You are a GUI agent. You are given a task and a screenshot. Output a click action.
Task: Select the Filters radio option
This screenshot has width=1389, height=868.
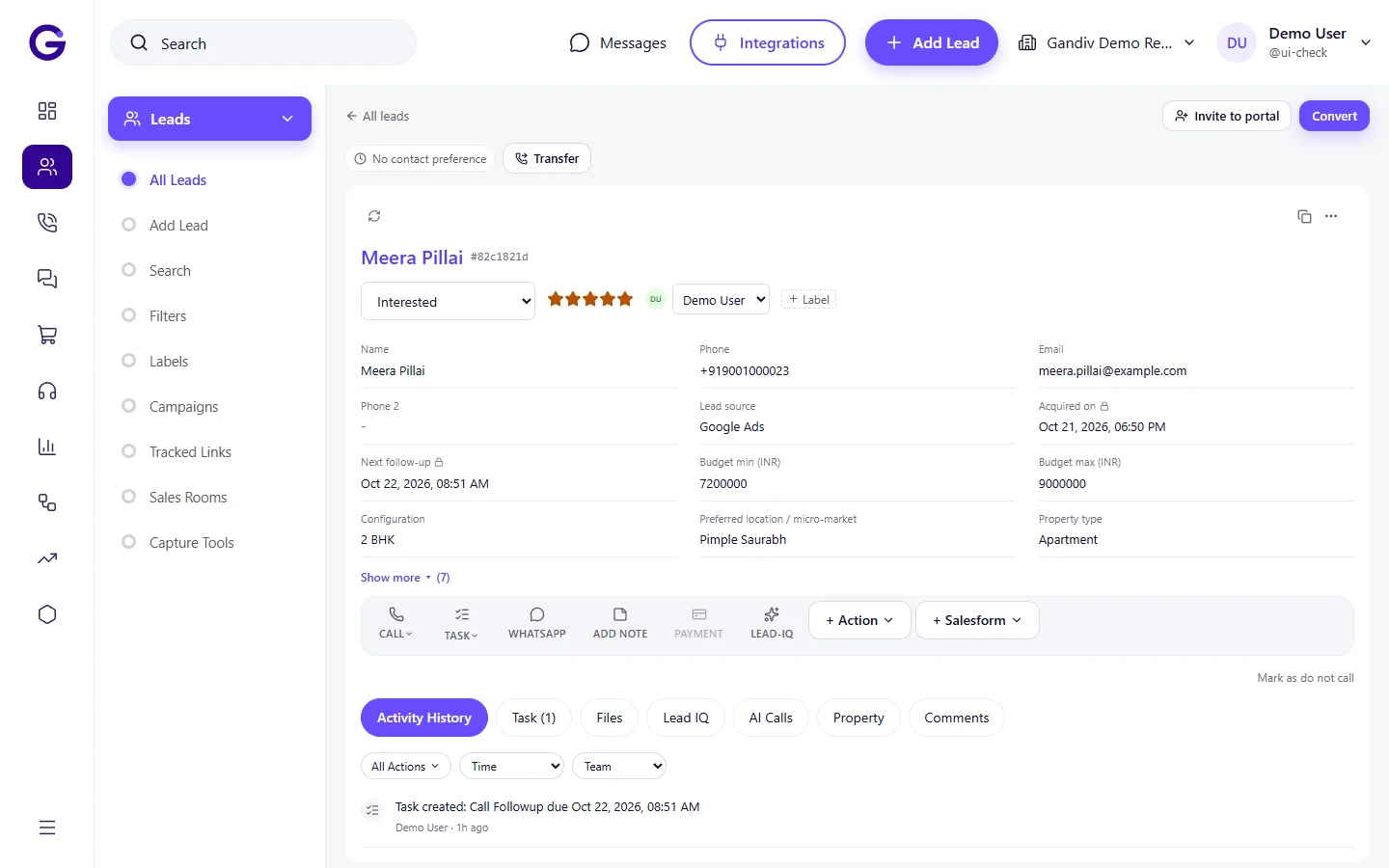click(128, 315)
